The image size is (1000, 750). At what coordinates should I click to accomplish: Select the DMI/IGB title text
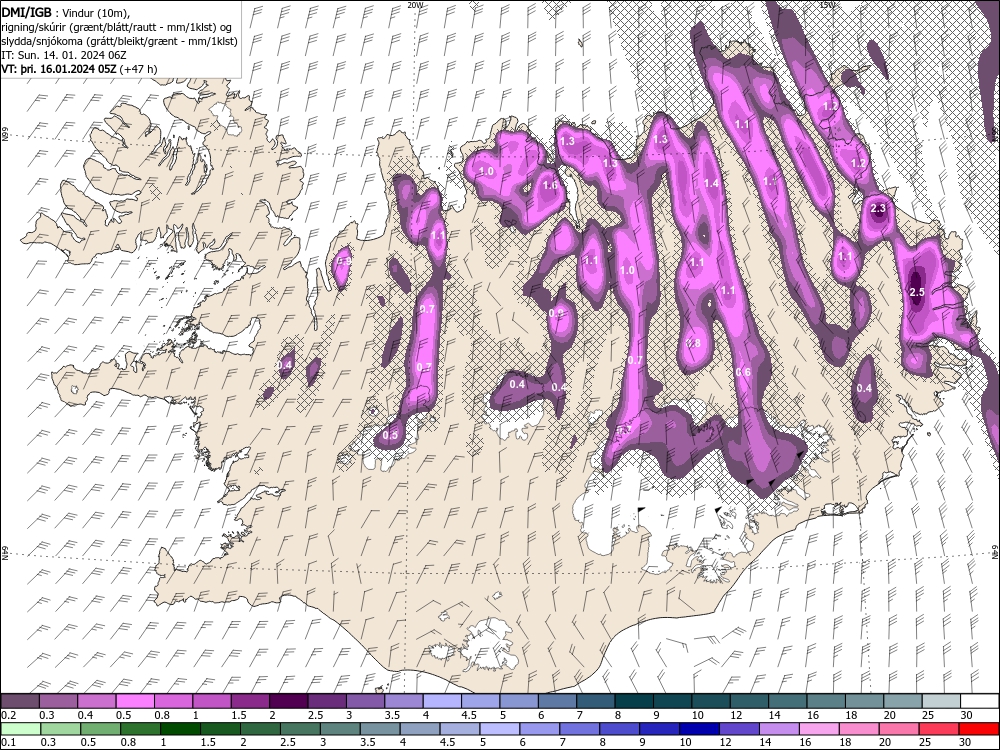pyautogui.click(x=26, y=12)
